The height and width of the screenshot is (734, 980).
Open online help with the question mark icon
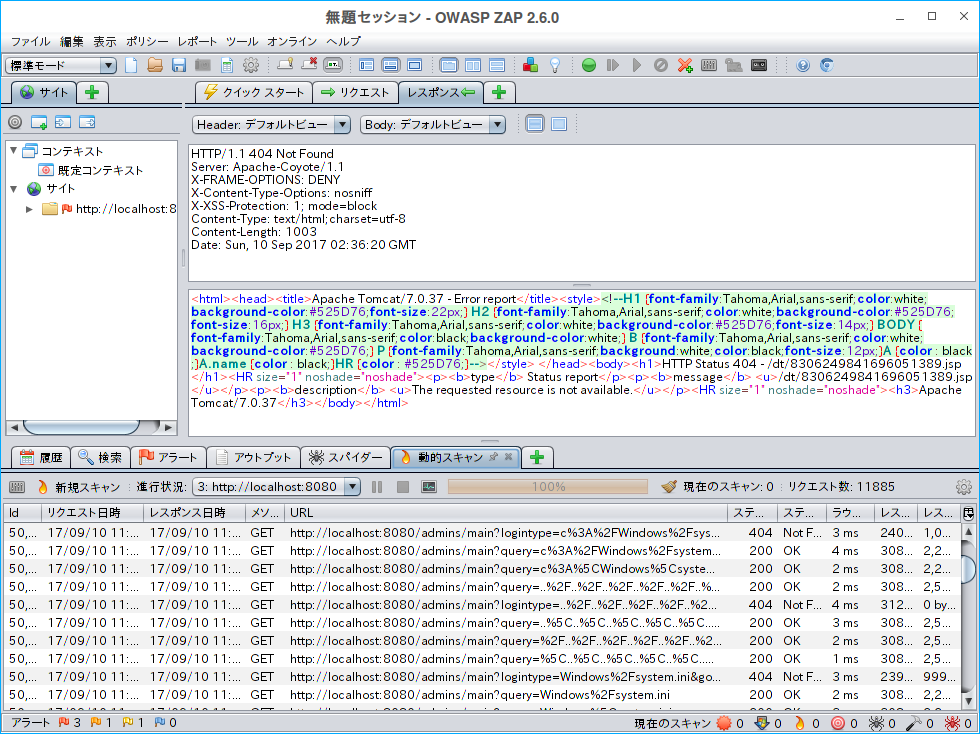point(802,65)
